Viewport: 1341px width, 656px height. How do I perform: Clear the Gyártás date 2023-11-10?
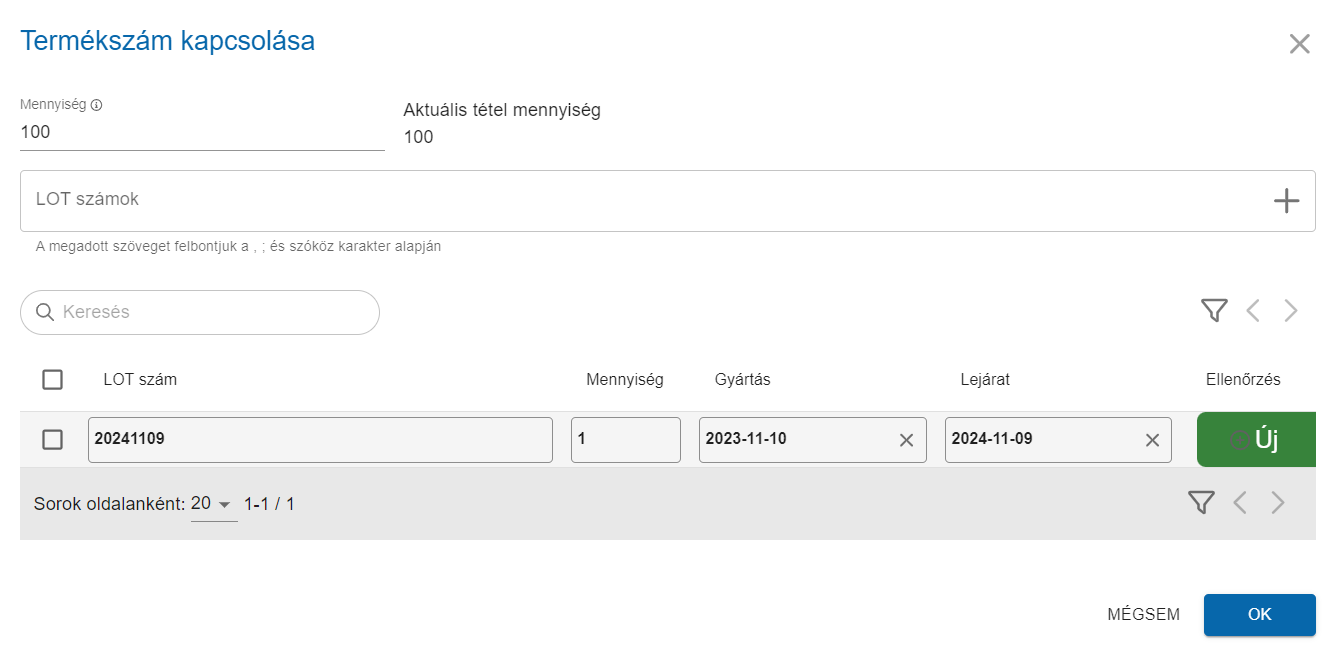click(x=906, y=440)
